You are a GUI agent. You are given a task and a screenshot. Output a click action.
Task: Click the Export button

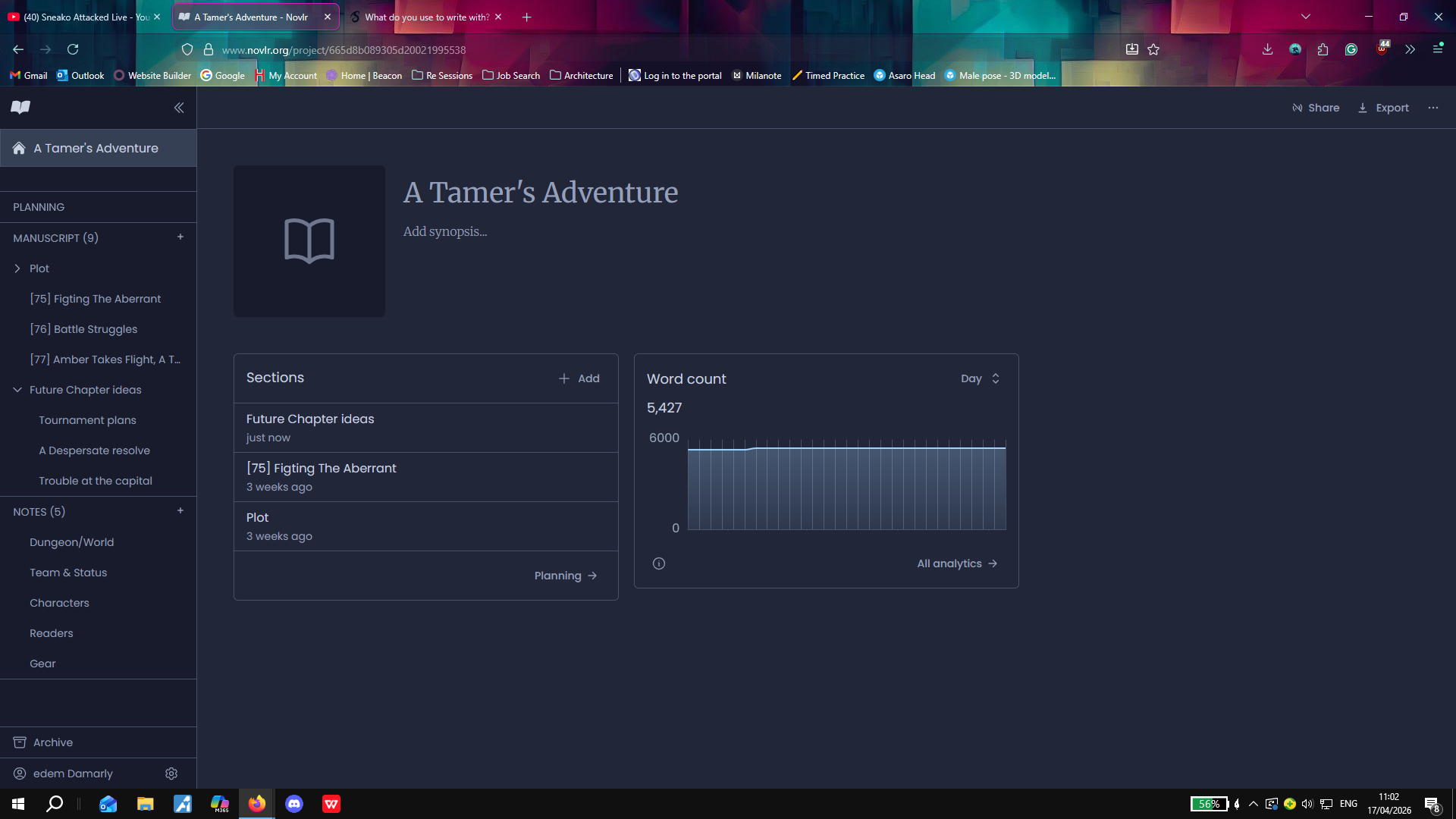point(1383,108)
